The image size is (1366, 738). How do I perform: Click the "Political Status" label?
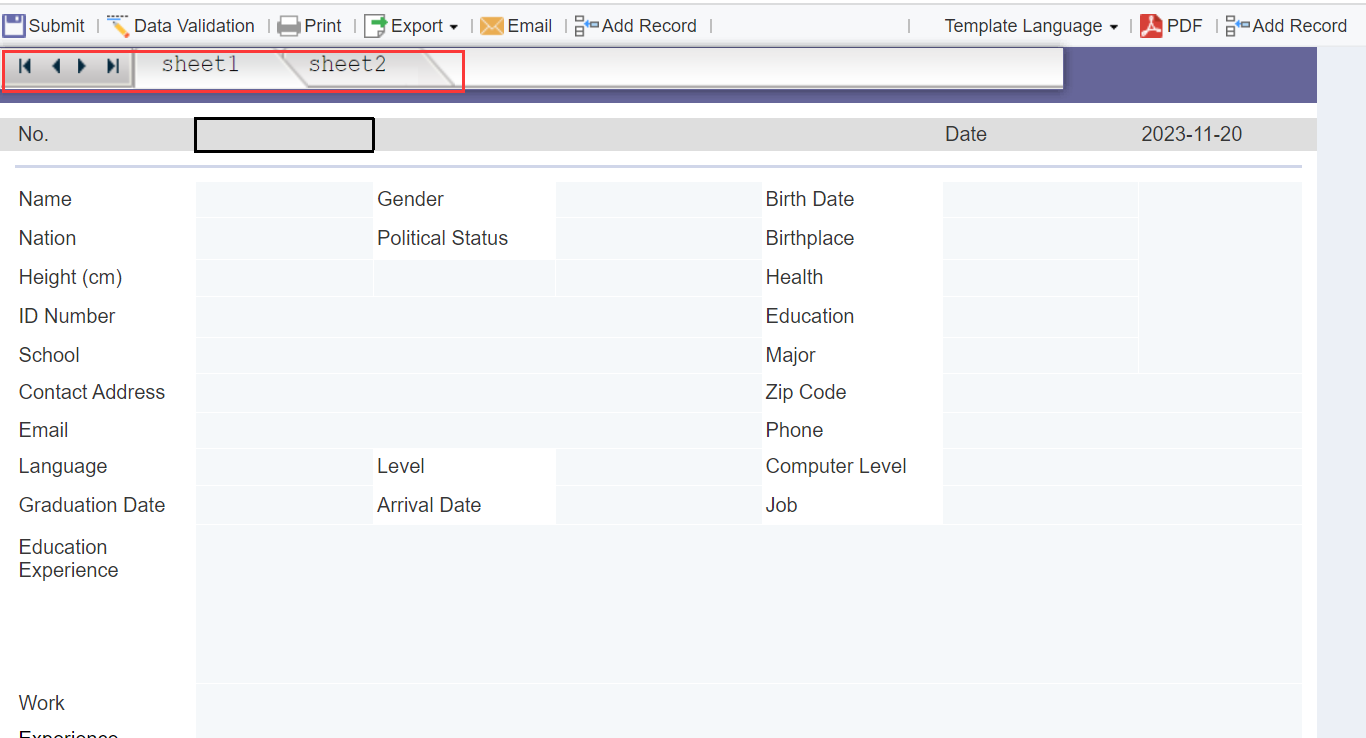click(x=443, y=239)
